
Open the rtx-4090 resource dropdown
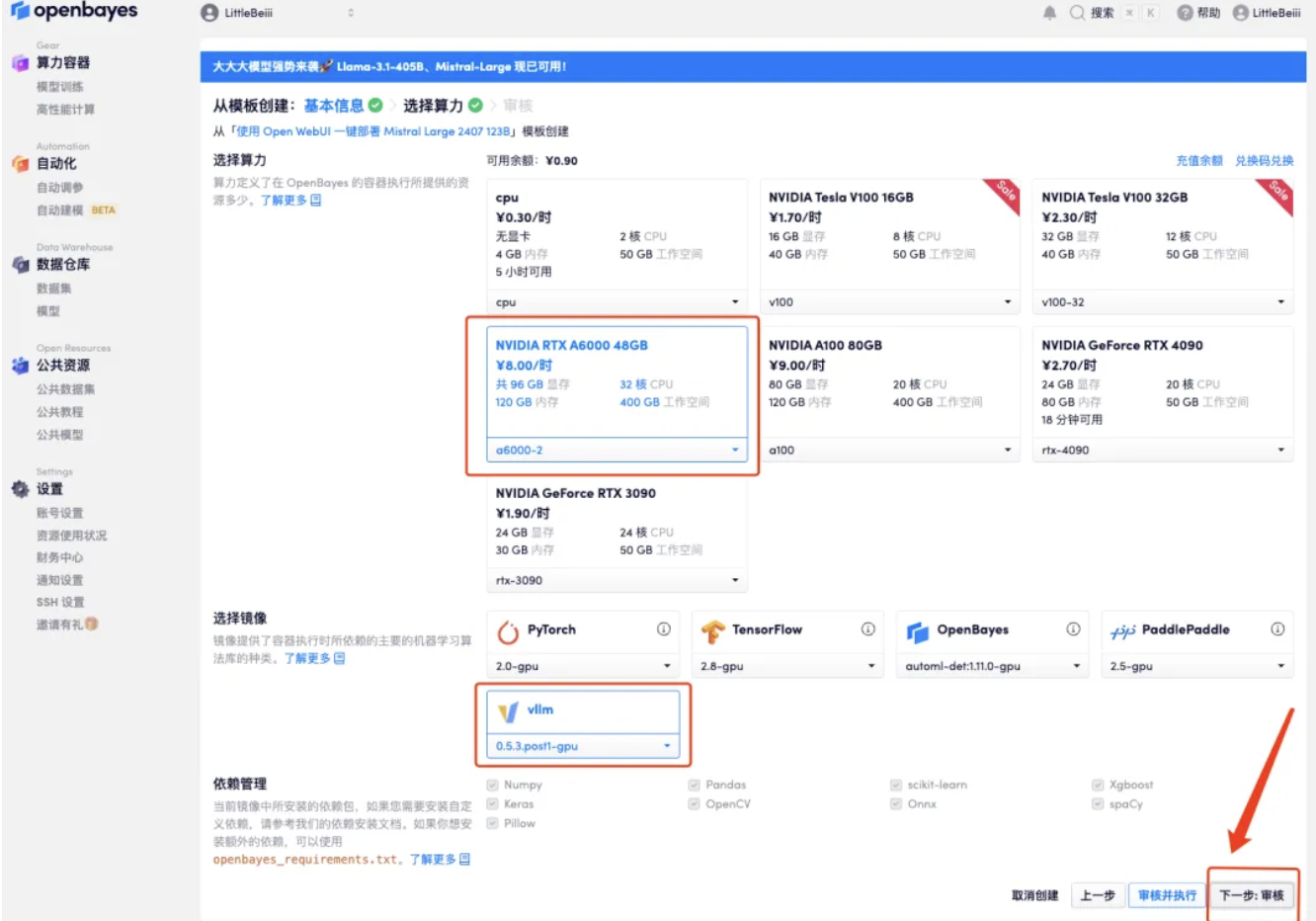tap(1162, 451)
